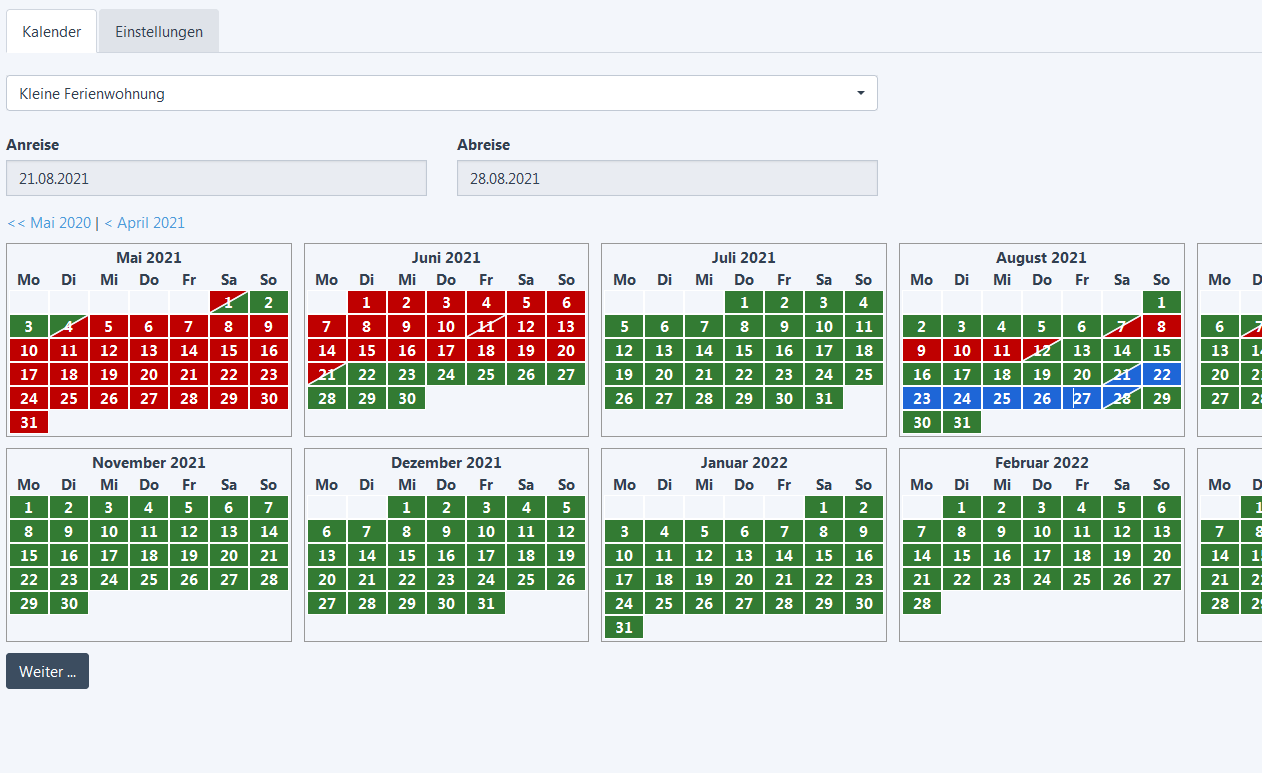
Task: Go back to April 2021 link
Action: coord(144,223)
